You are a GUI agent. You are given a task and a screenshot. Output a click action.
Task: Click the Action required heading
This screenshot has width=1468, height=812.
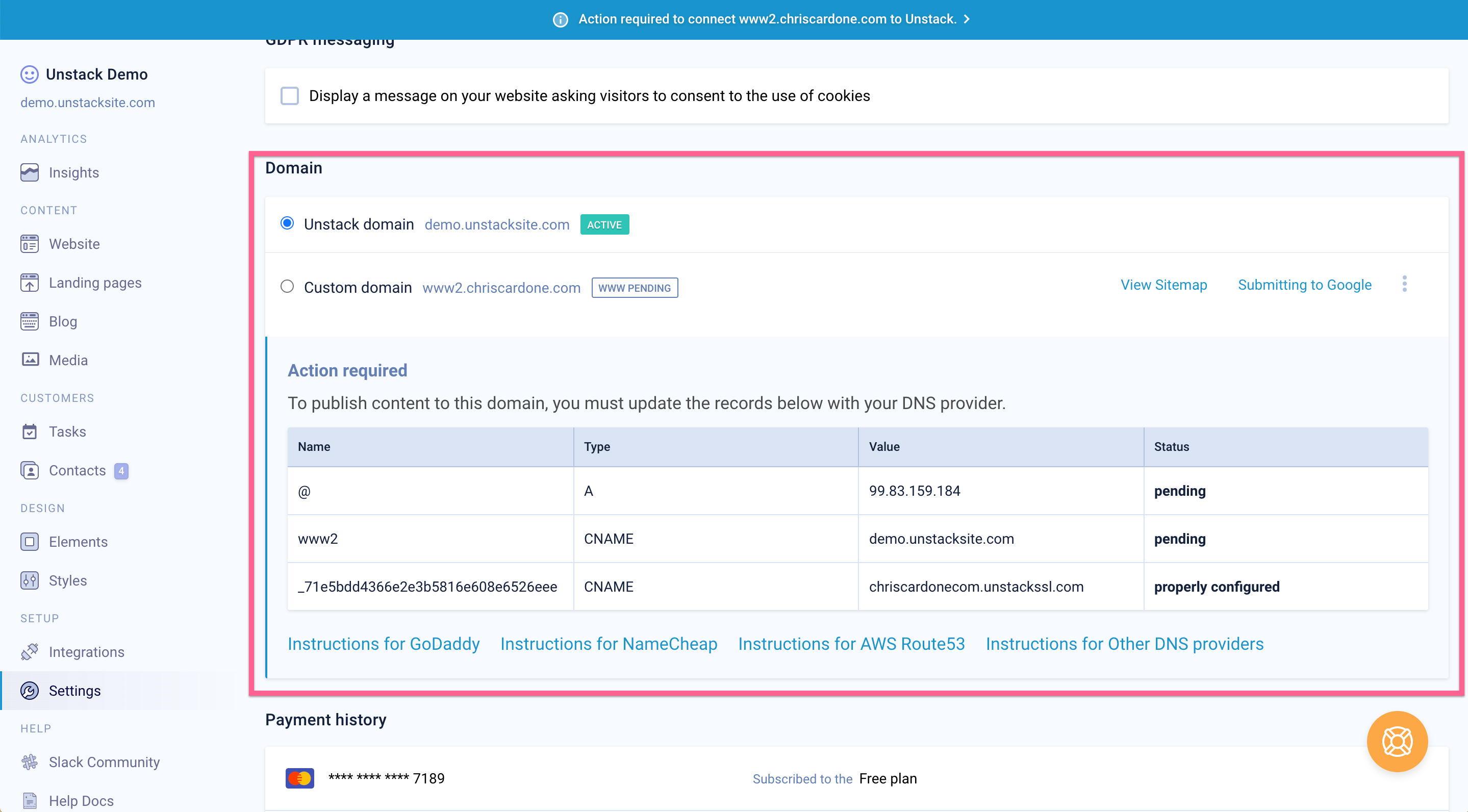click(x=347, y=370)
